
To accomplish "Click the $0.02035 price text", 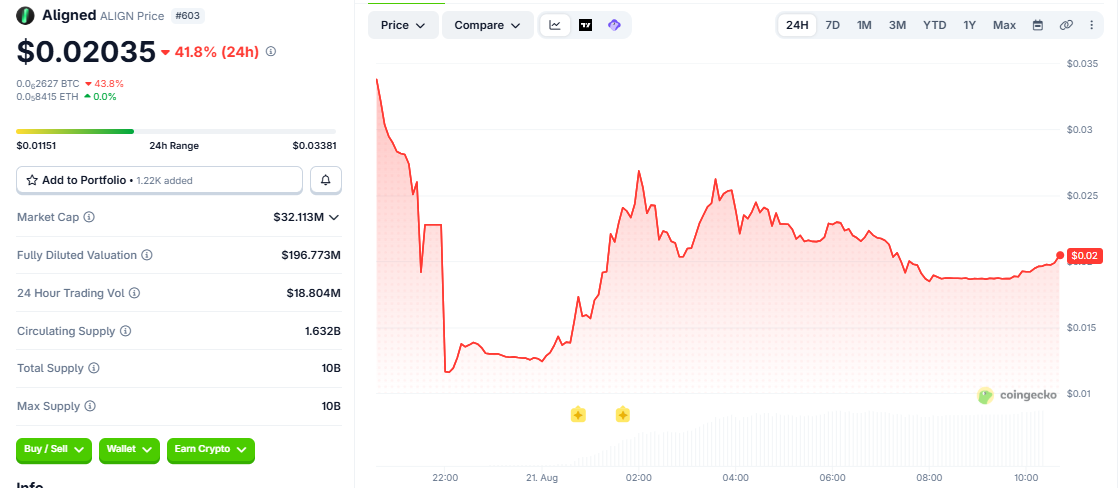I will click(86, 51).
